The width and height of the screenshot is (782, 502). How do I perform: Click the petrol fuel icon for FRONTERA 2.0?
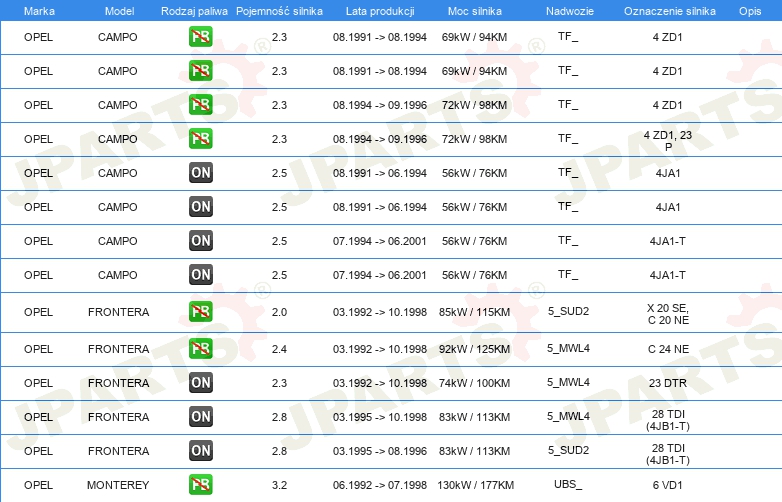[x=200, y=312]
